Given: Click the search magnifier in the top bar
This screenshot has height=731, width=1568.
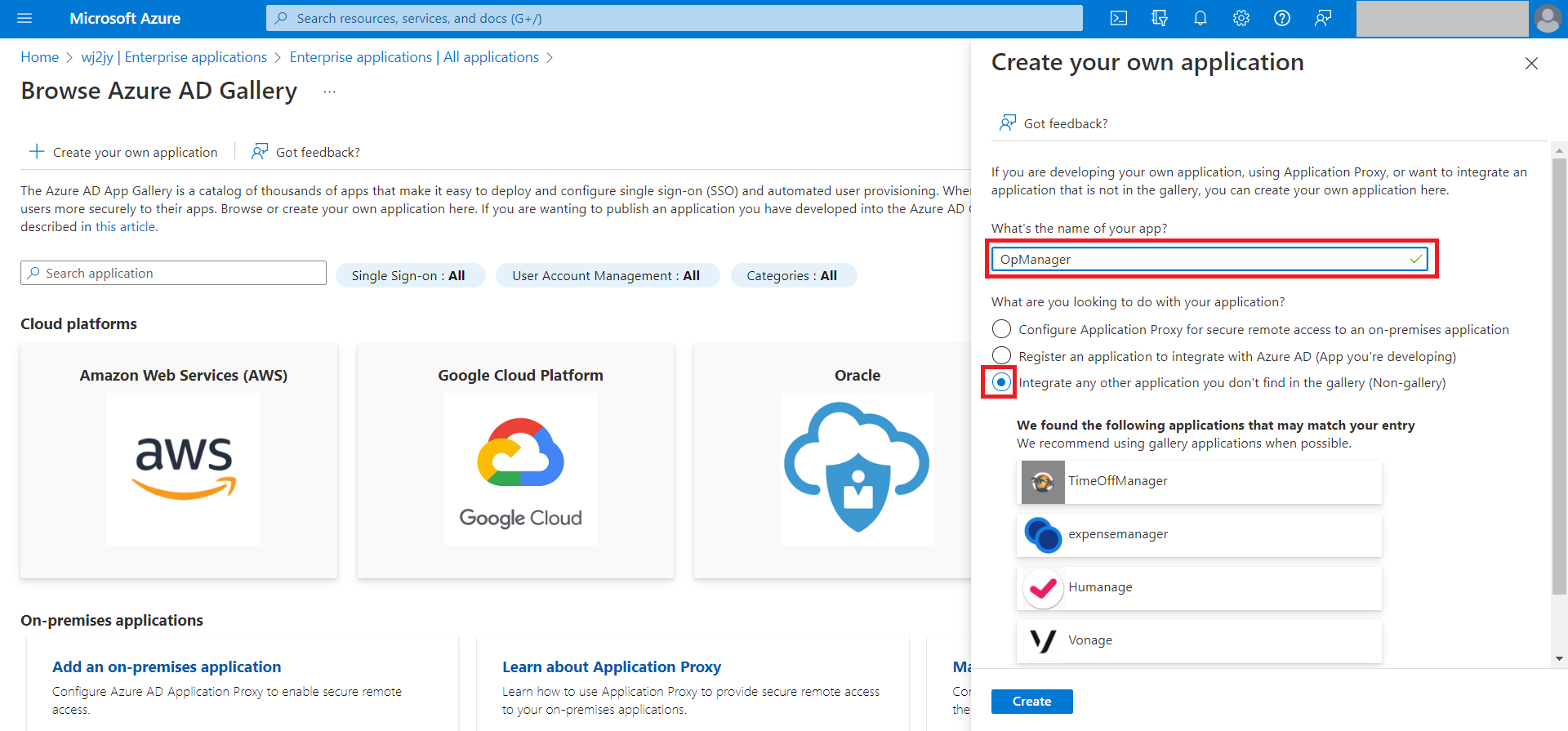Looking at the screenshot, I should [281, 18].
